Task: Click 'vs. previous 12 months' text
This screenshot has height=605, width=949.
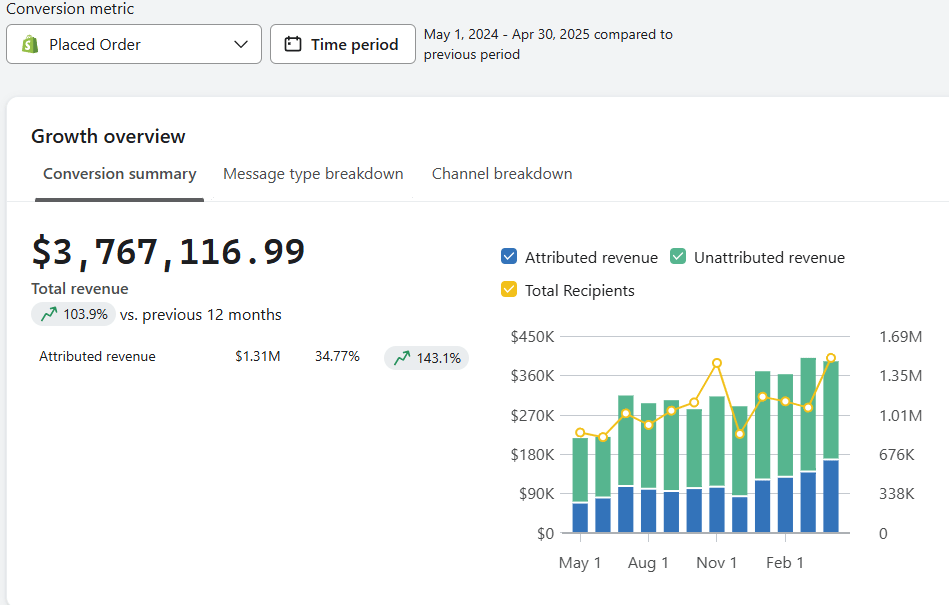Action: (200, 315)
